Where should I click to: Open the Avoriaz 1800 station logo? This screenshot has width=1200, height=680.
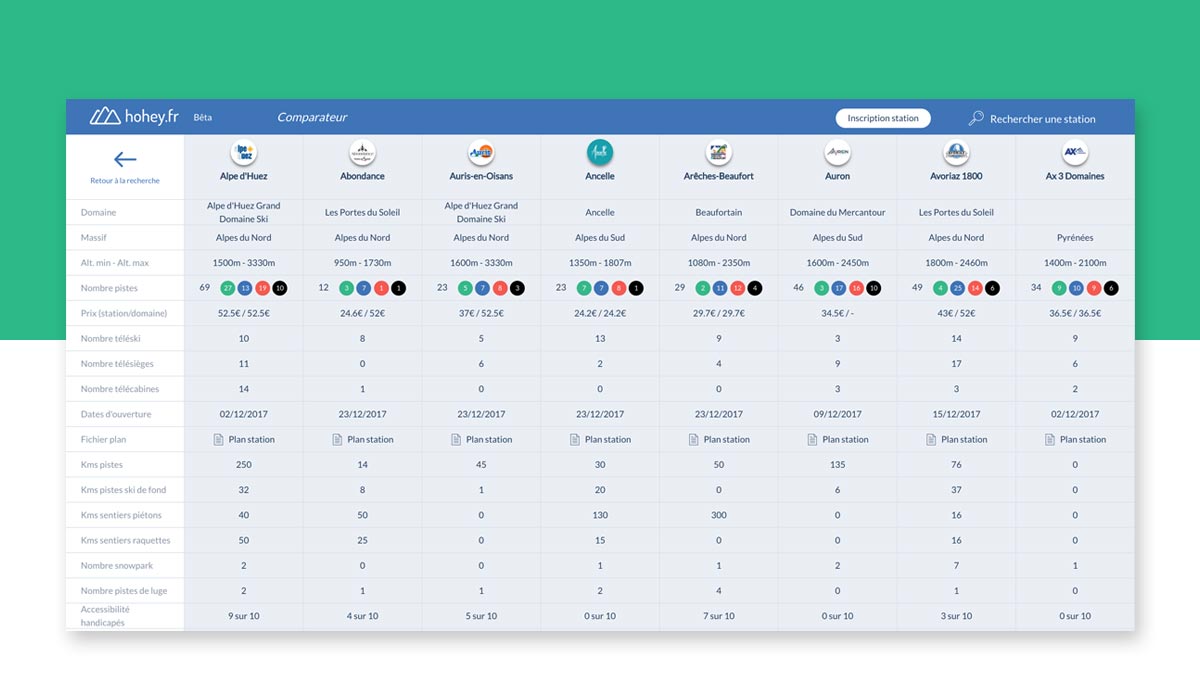(x=956, y=153)
